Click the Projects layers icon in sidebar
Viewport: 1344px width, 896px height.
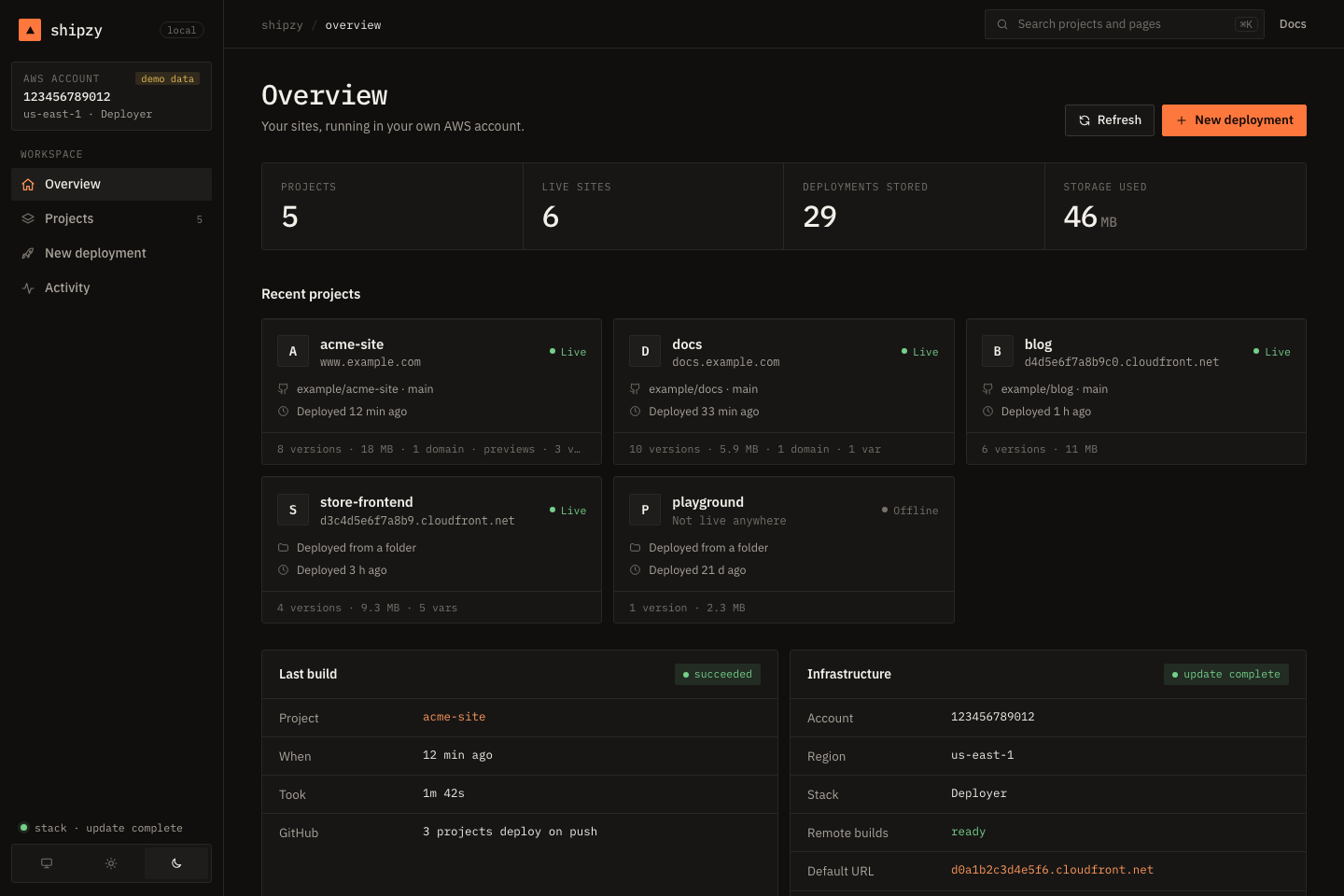point(28,219)
